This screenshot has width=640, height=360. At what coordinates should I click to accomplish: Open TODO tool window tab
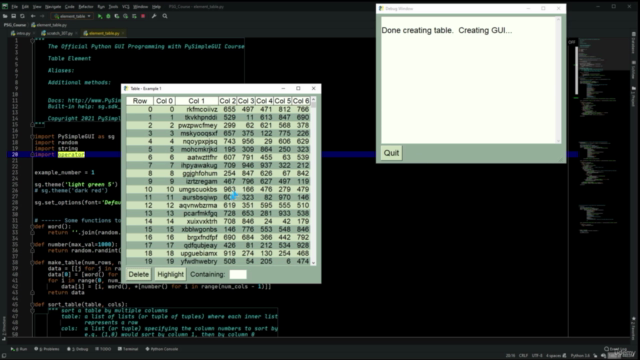click(x=103, y=349)
